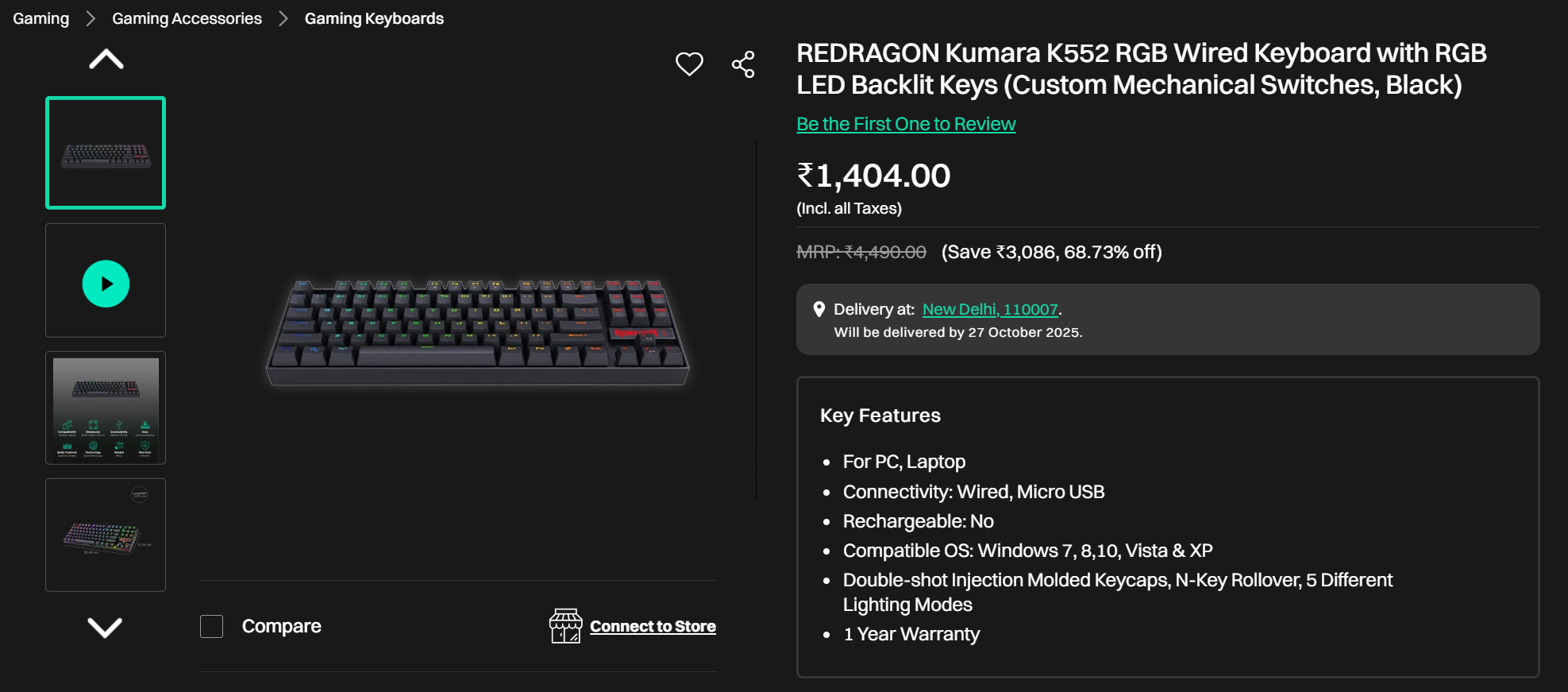Image resolution: width=1568 pixels, height=692 pixels.
Task: Add keyboard to wishlist with heart icon
Action: [689, 64]
